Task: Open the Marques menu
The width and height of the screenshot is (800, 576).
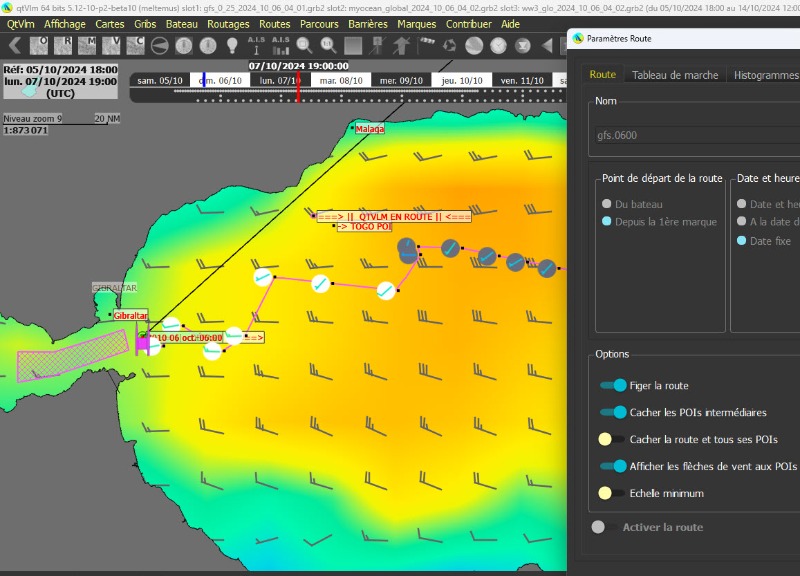Action: 417,24
